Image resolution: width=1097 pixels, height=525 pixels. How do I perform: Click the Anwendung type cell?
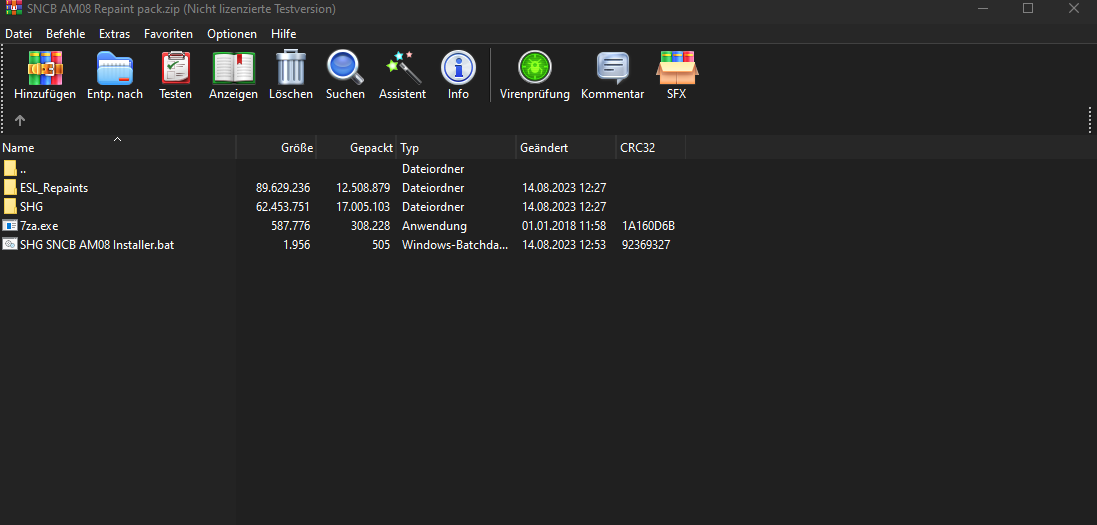[434, 225]
